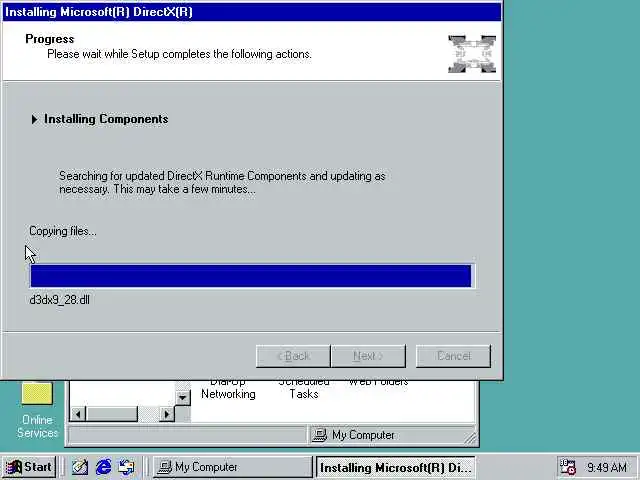Click the Copying files progress bar

251,276
